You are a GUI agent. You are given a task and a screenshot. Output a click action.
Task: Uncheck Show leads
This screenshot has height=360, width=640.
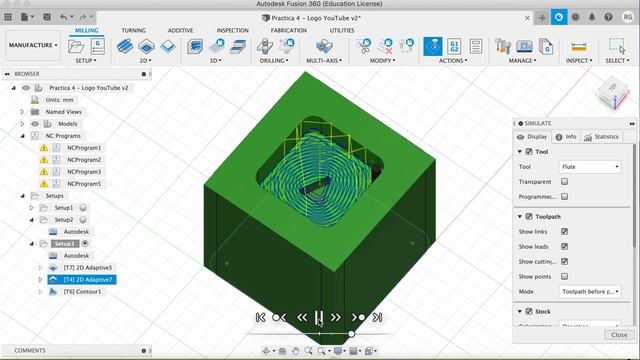tap(564, 247)
